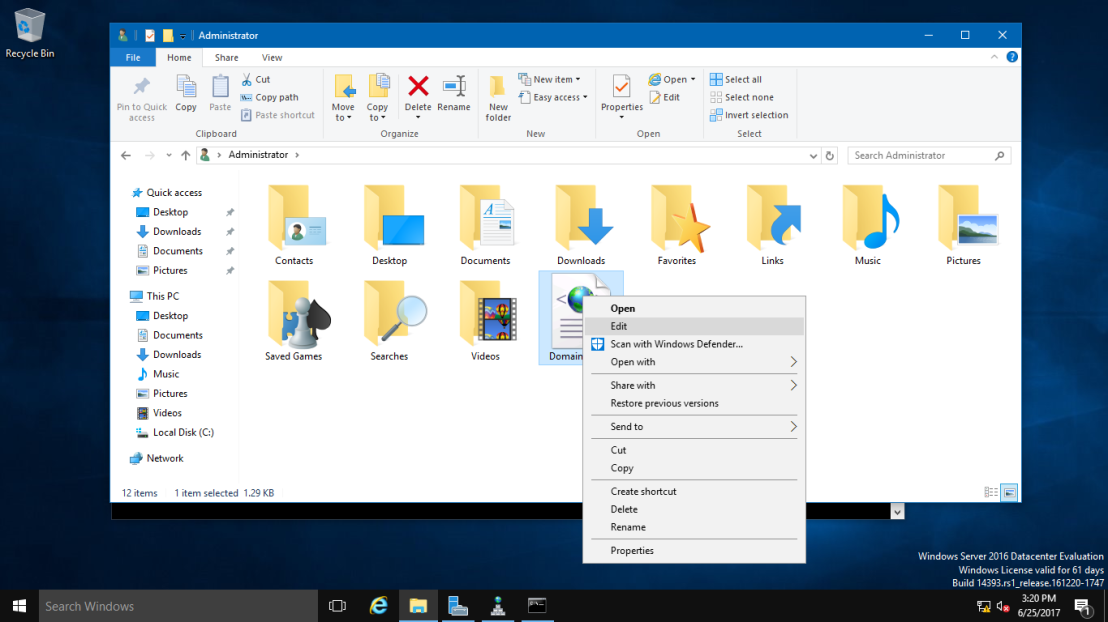Screen dimensions: 1108x622
Task: Open Internet Explorer from taskbar
Action: (x=378, y=606)
